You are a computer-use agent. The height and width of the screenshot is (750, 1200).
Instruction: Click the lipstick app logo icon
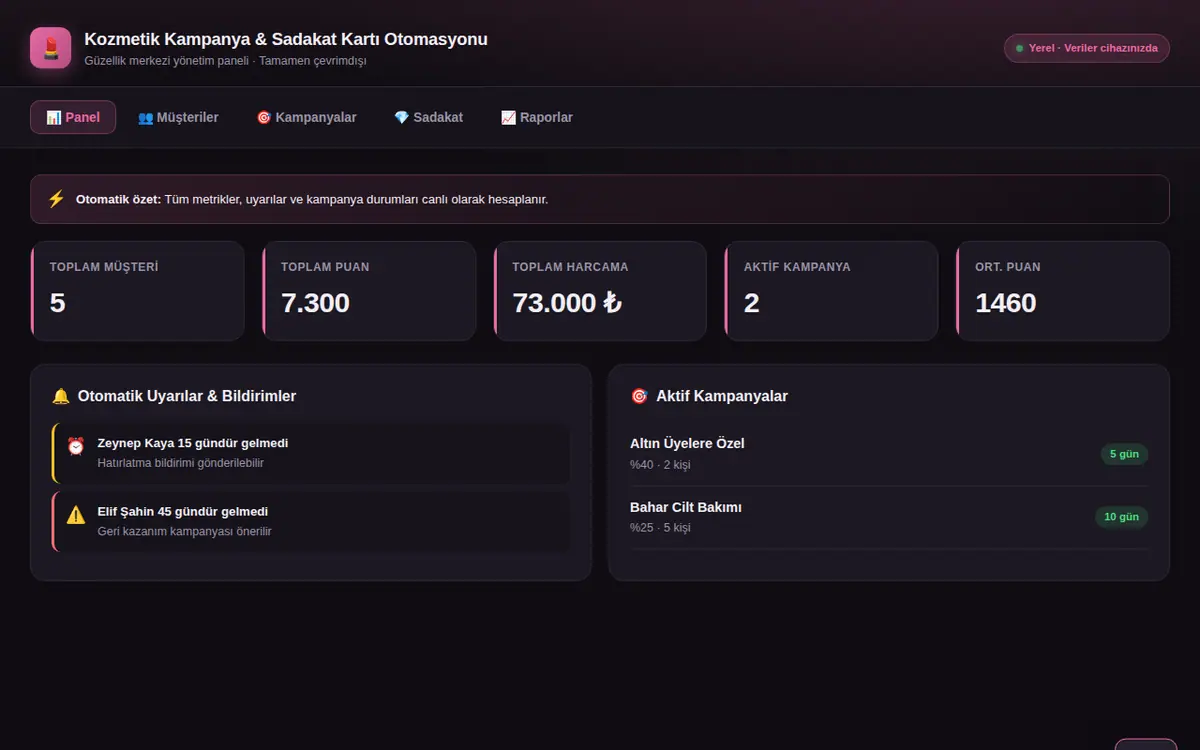(50, 48)
